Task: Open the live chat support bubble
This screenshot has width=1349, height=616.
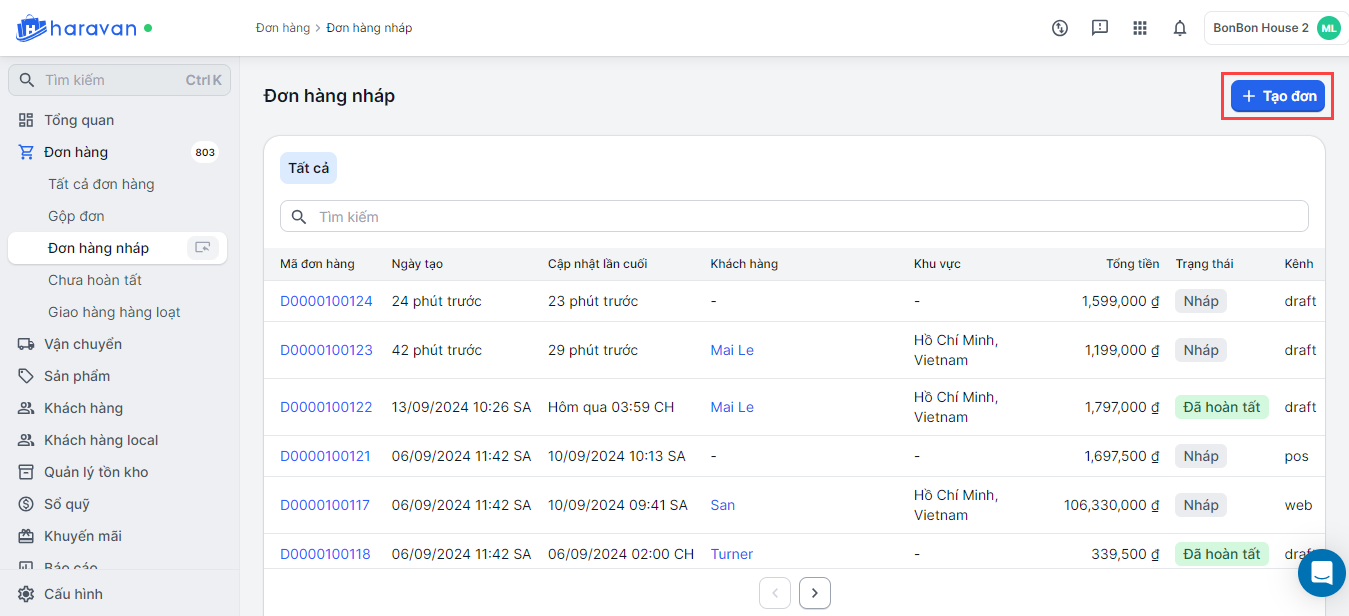Action: pos(1321,573)
